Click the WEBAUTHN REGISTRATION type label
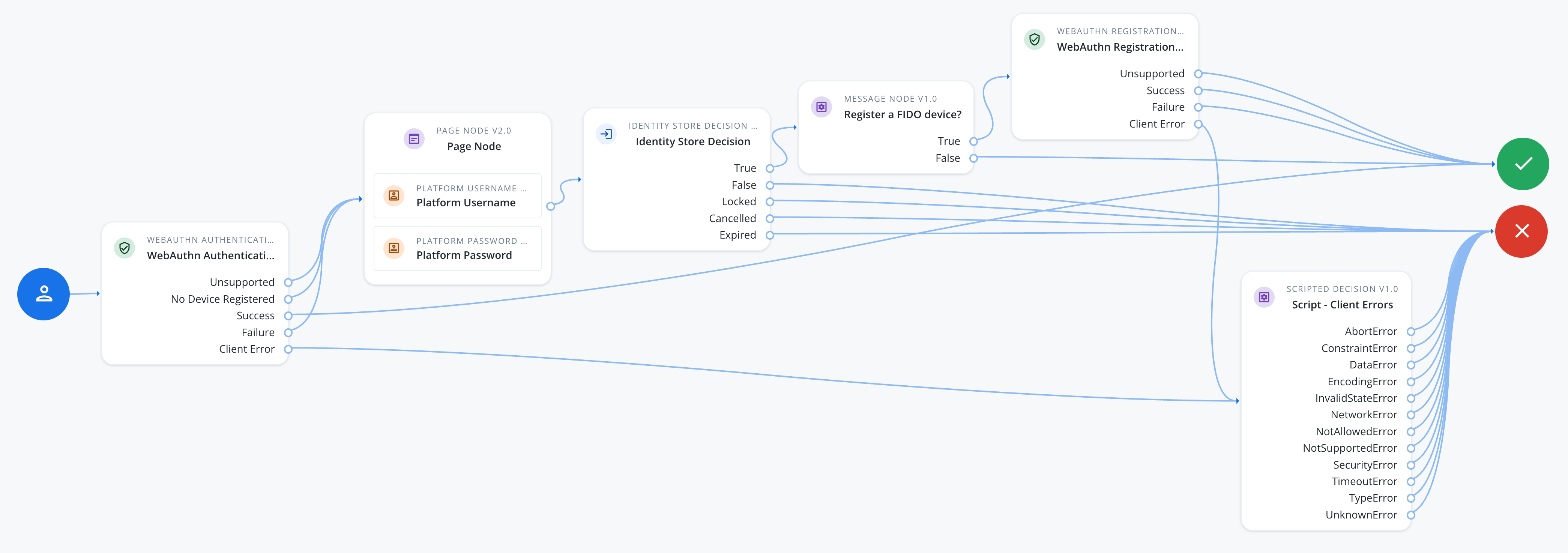The image size is (1568, 553). coord(1120,31)
